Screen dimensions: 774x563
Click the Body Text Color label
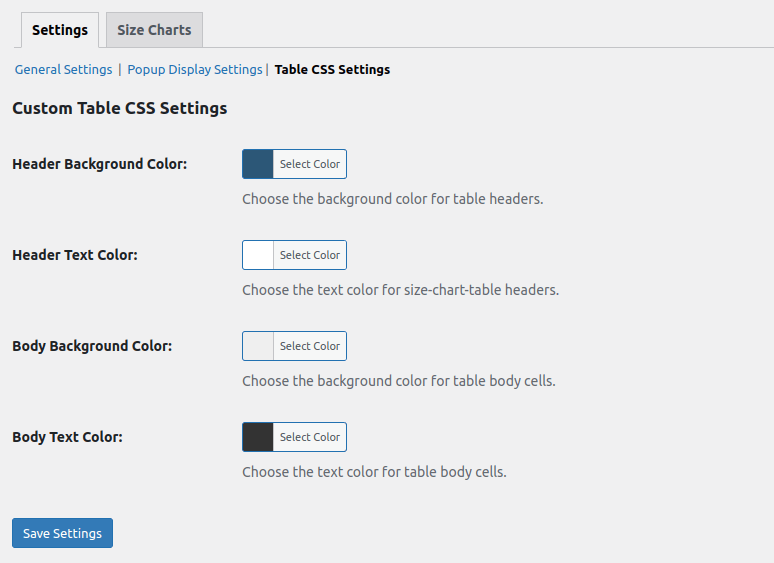pos(67,437)
